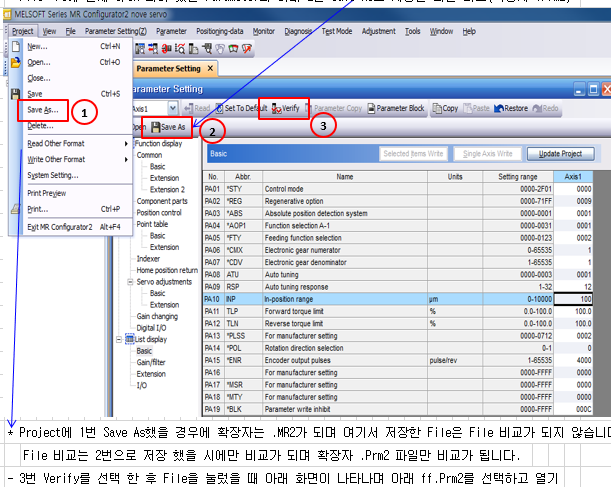Click the PA01 Control mode row name
Image resolution: width=611 pixels, height=487 pixels.
point(345,189)
